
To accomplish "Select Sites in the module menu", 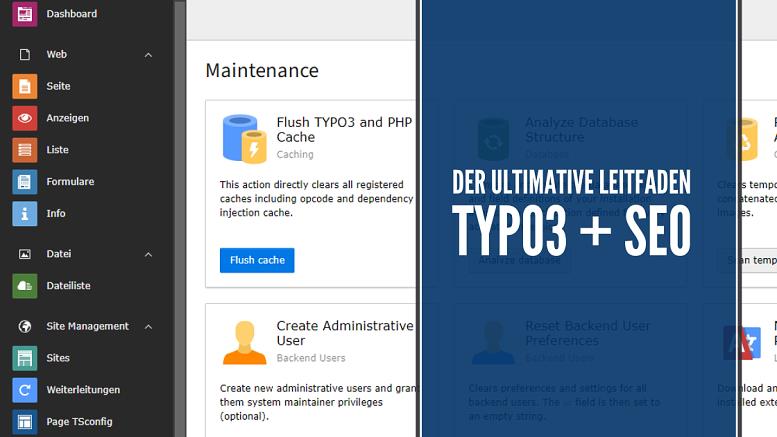I will pos(58,358).
